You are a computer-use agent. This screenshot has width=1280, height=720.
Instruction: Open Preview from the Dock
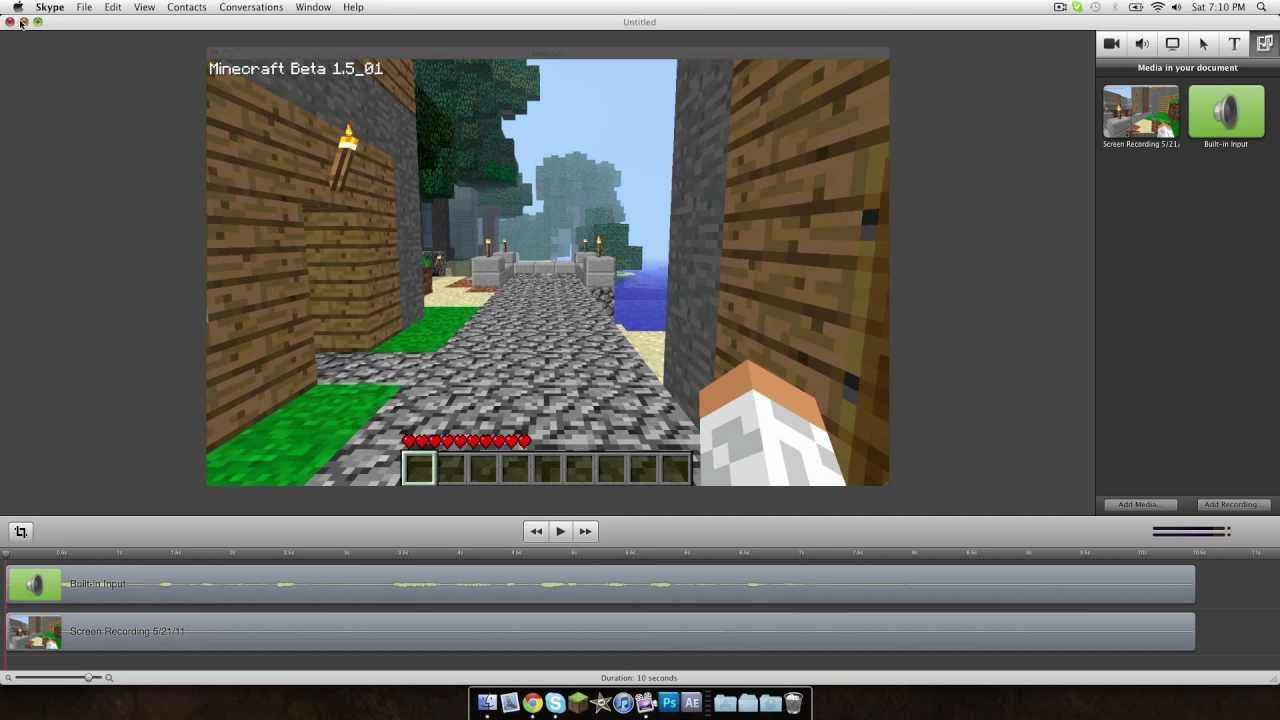point(509,703)
